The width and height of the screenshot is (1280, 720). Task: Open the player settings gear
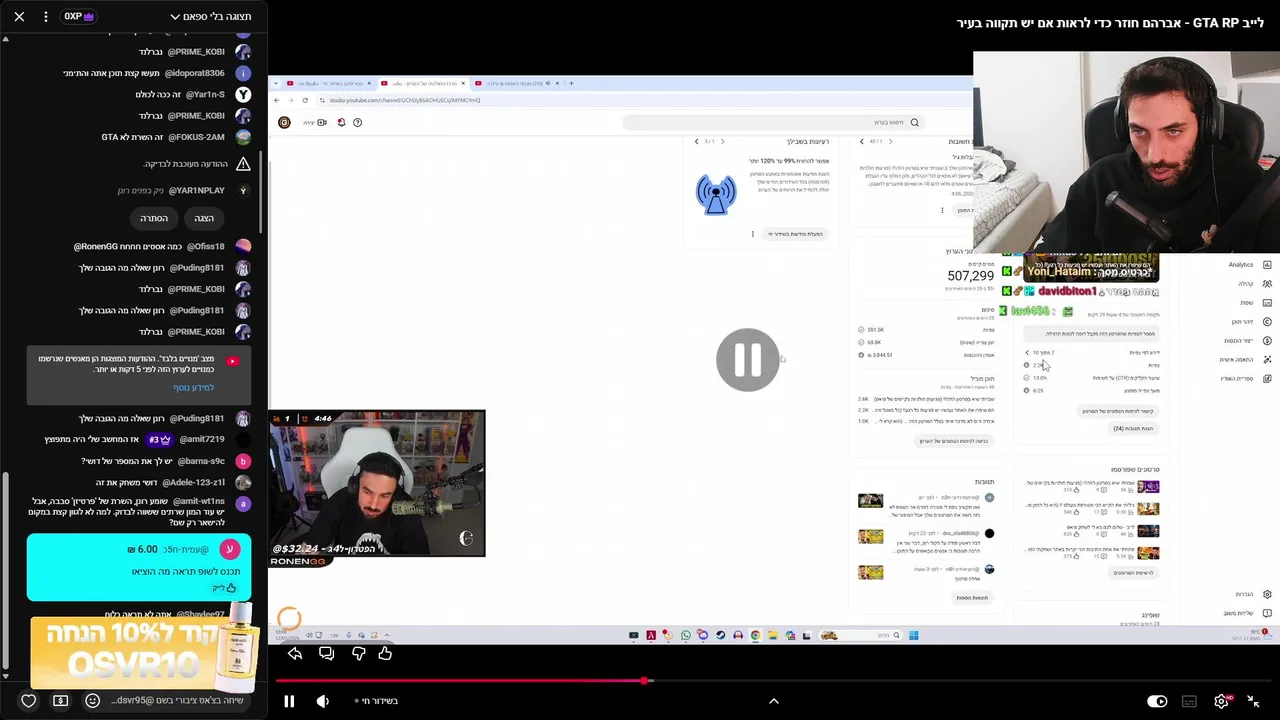click(x=1221, y=701)
